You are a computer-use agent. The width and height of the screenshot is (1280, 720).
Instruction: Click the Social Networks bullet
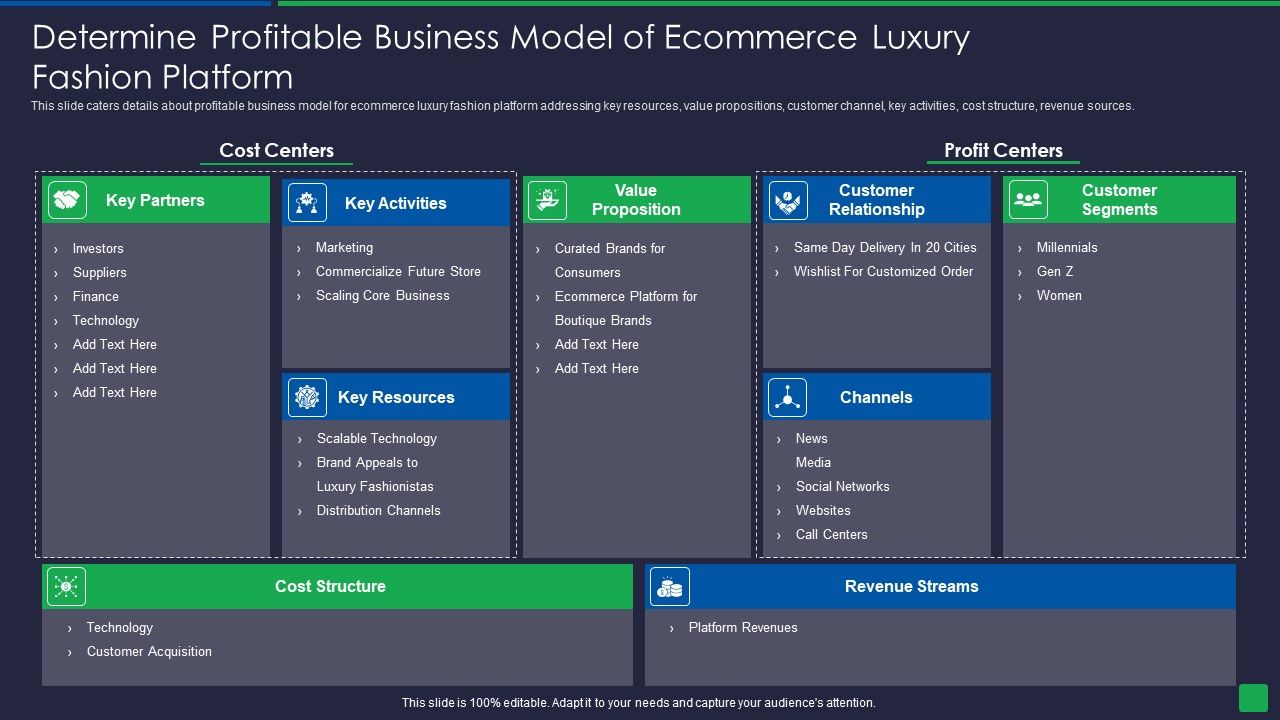(x=843, y=486)
